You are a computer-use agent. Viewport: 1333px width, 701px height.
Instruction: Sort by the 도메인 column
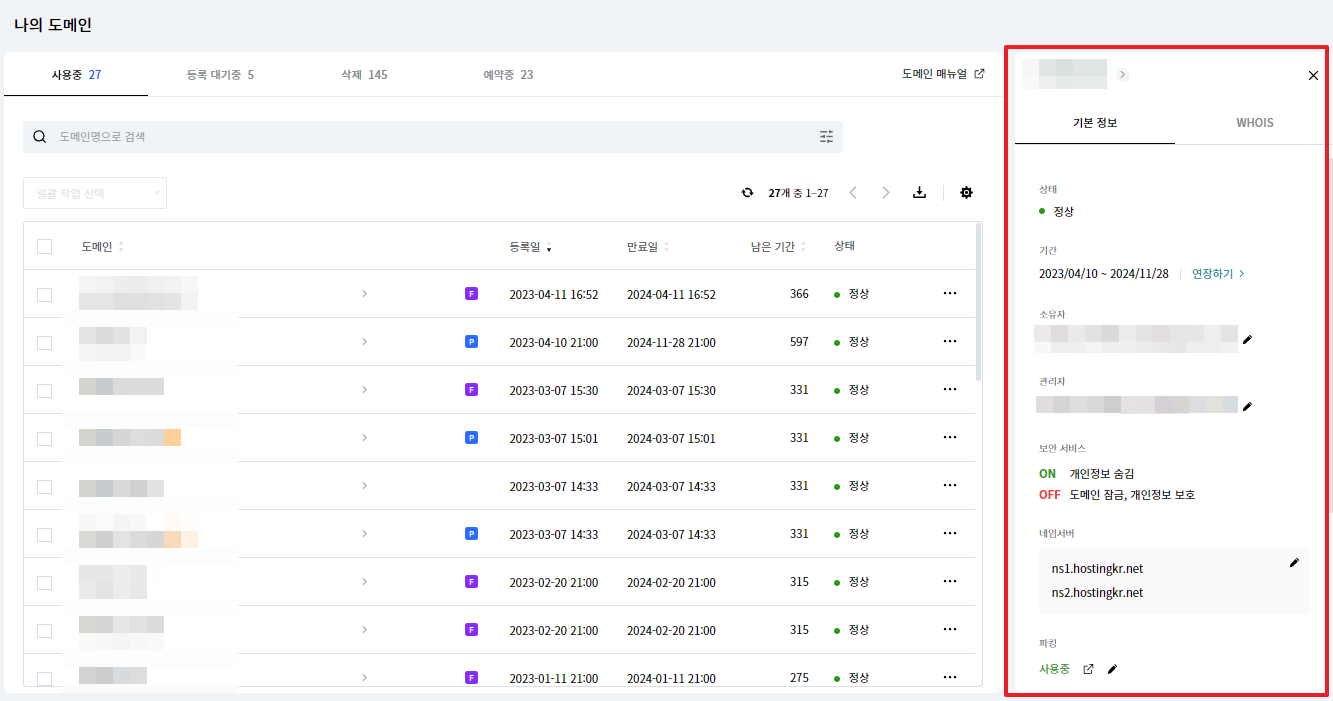coord(102,247)
